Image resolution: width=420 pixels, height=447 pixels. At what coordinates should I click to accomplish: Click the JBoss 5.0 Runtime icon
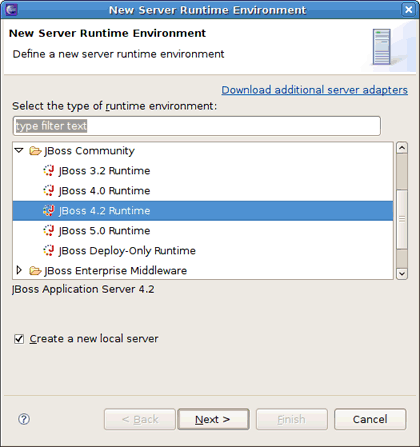click(x=49, y=231)
